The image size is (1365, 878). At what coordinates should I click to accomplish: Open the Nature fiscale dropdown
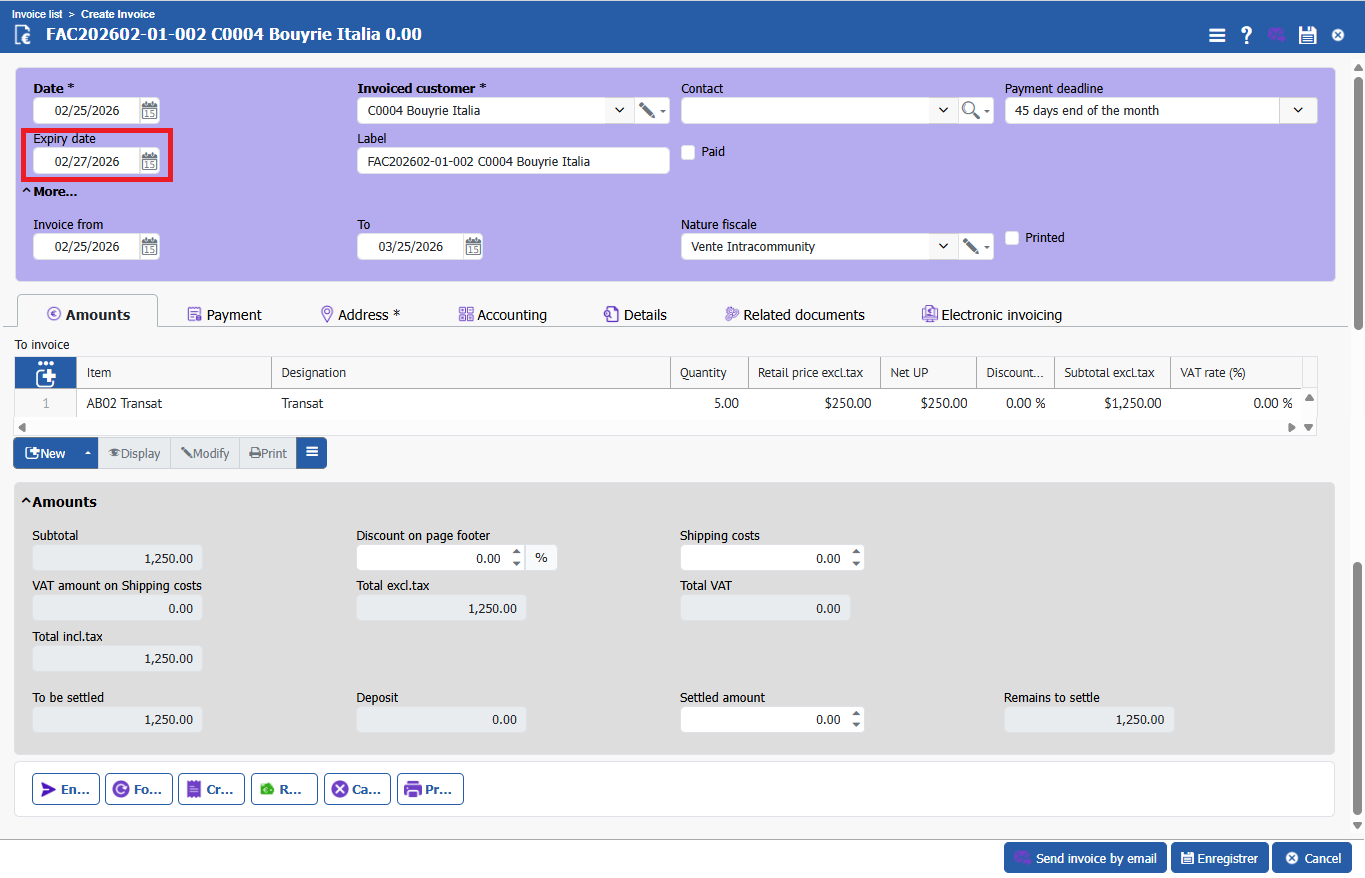point(943,246)
